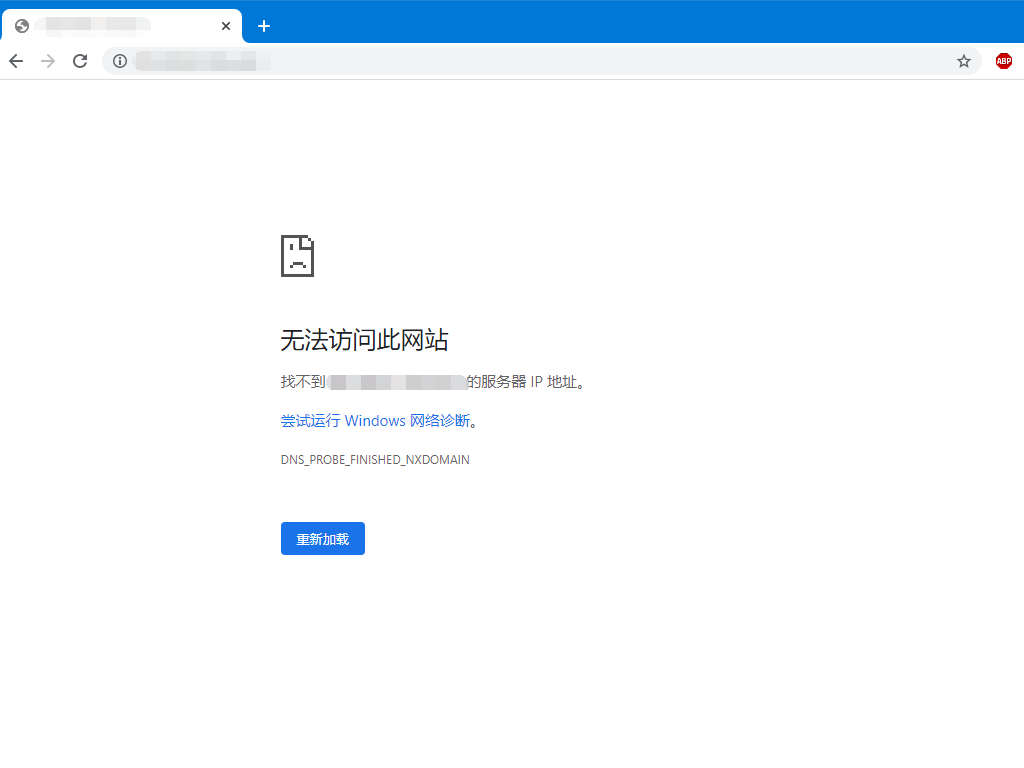Open the site information icon in the address bar
This screenshot has height=768, width=1024.
pyautogui.click(x=120, y=61)
